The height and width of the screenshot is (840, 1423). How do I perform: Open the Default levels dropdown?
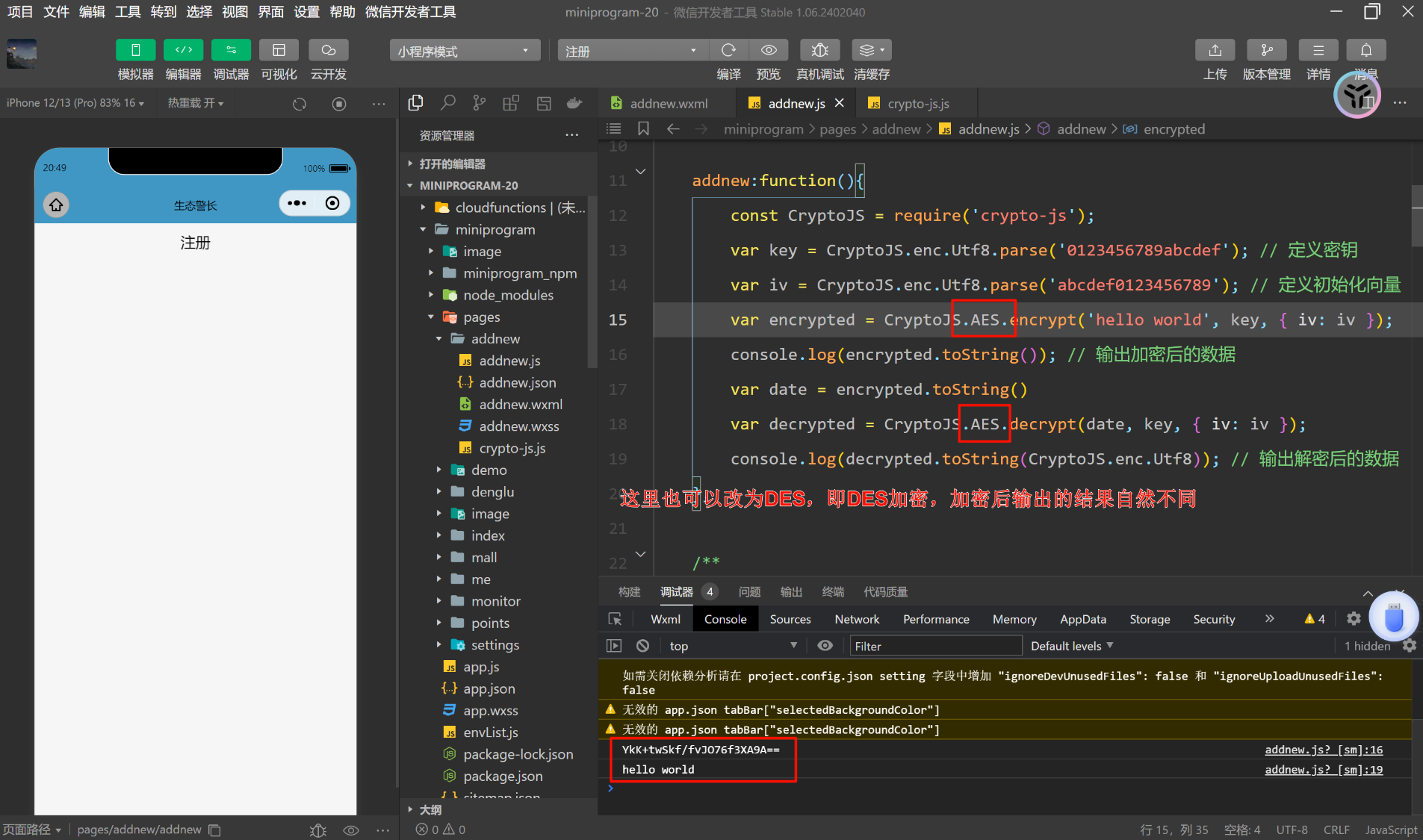tap(1071, 646)
